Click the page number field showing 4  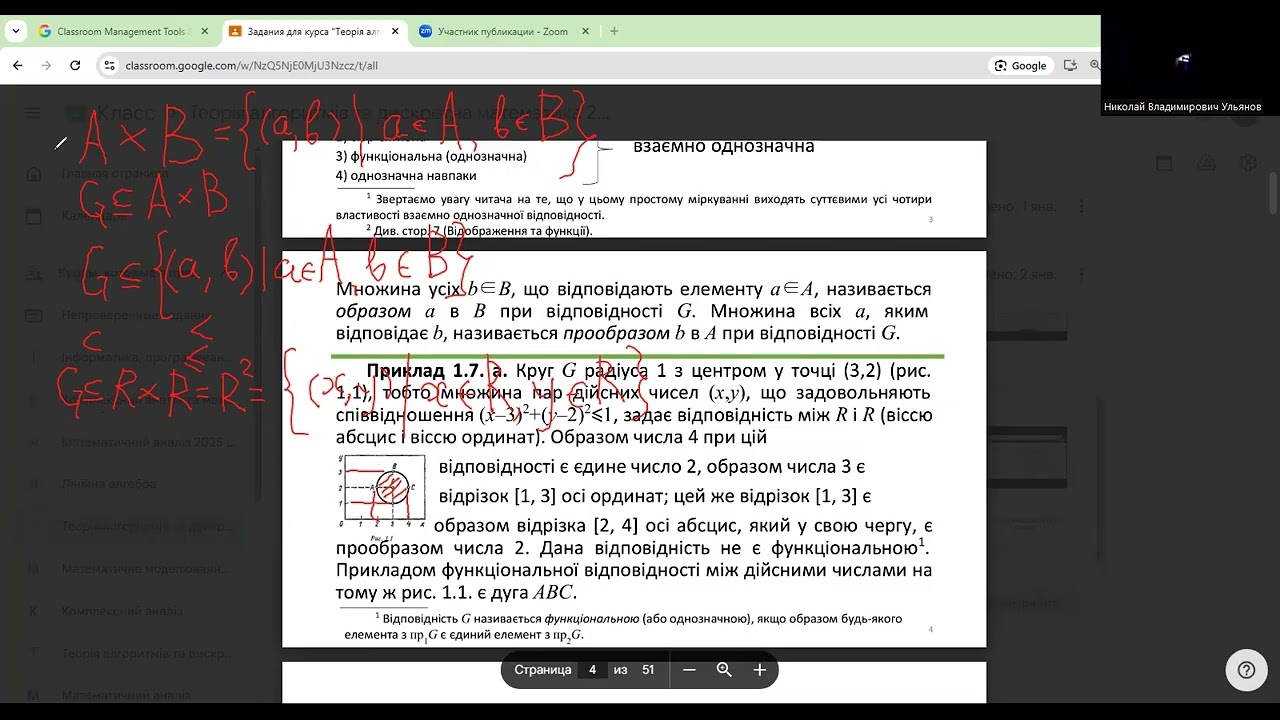pyautogui.click(x=592, y=670)
